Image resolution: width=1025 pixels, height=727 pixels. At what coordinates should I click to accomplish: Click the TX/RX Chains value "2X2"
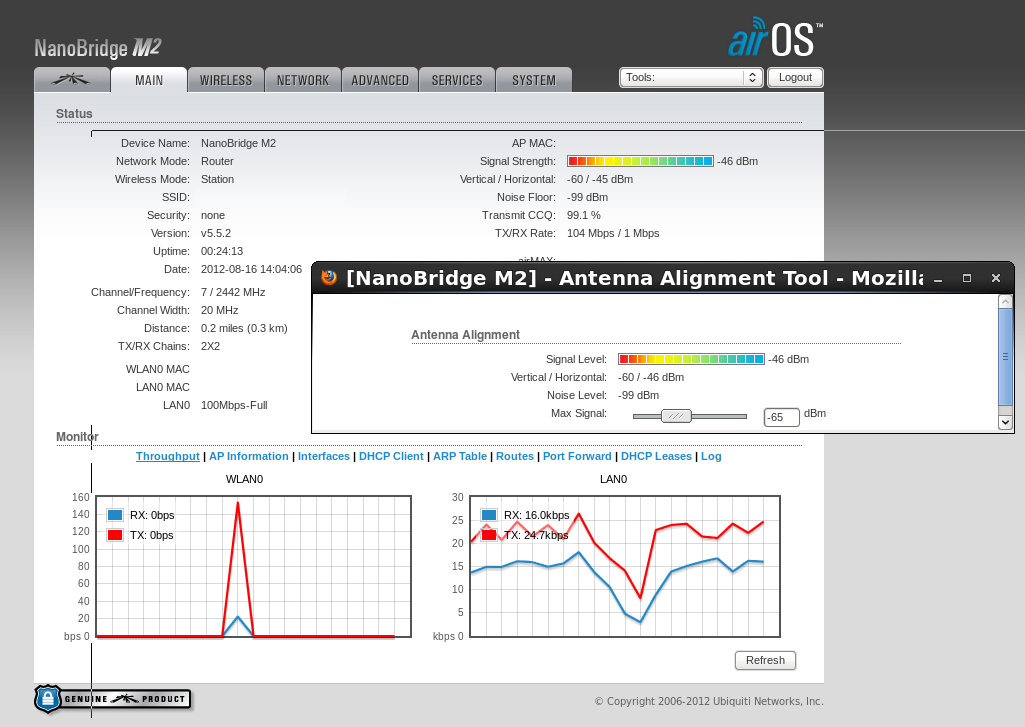210,346
